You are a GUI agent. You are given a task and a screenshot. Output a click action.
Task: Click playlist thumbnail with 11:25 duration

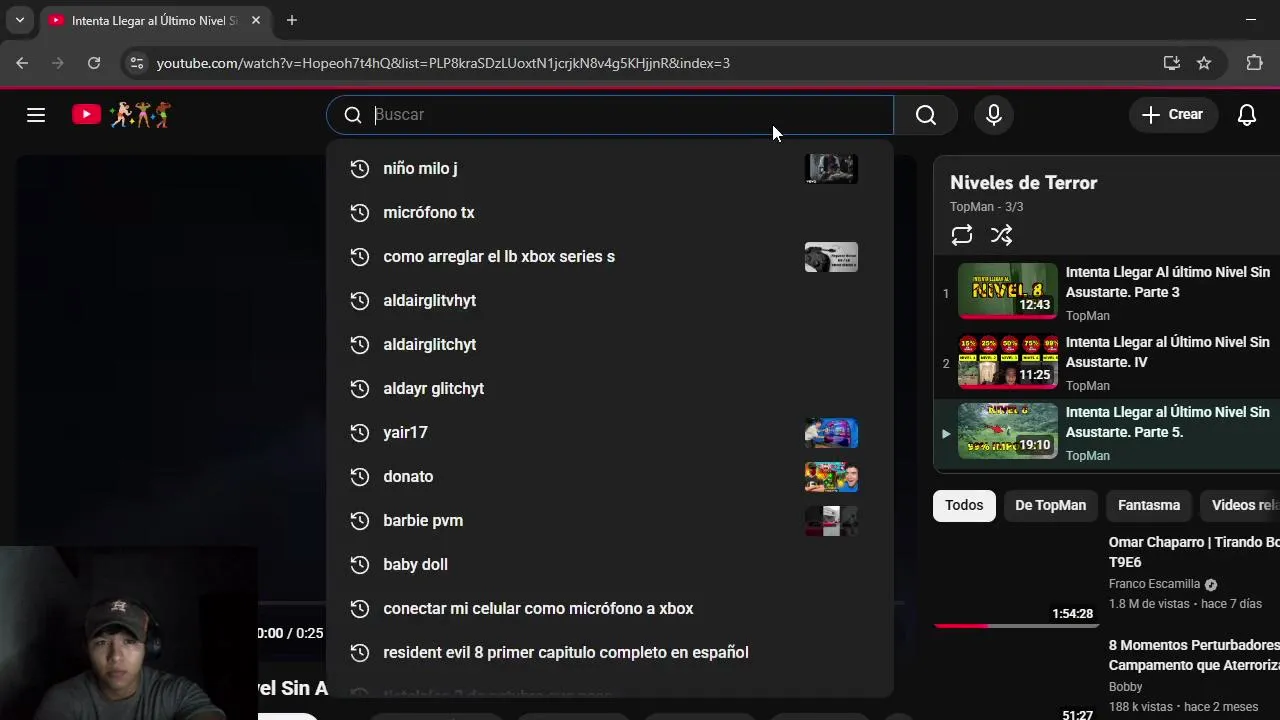pos(1008,361)
